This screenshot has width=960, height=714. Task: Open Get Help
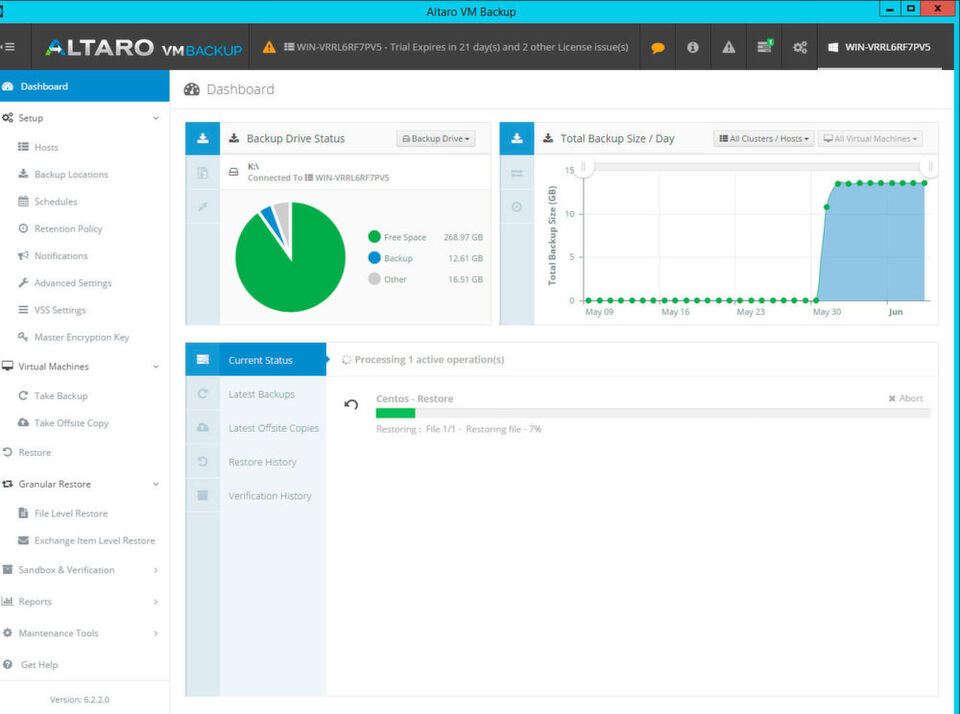tap(39, 664)
